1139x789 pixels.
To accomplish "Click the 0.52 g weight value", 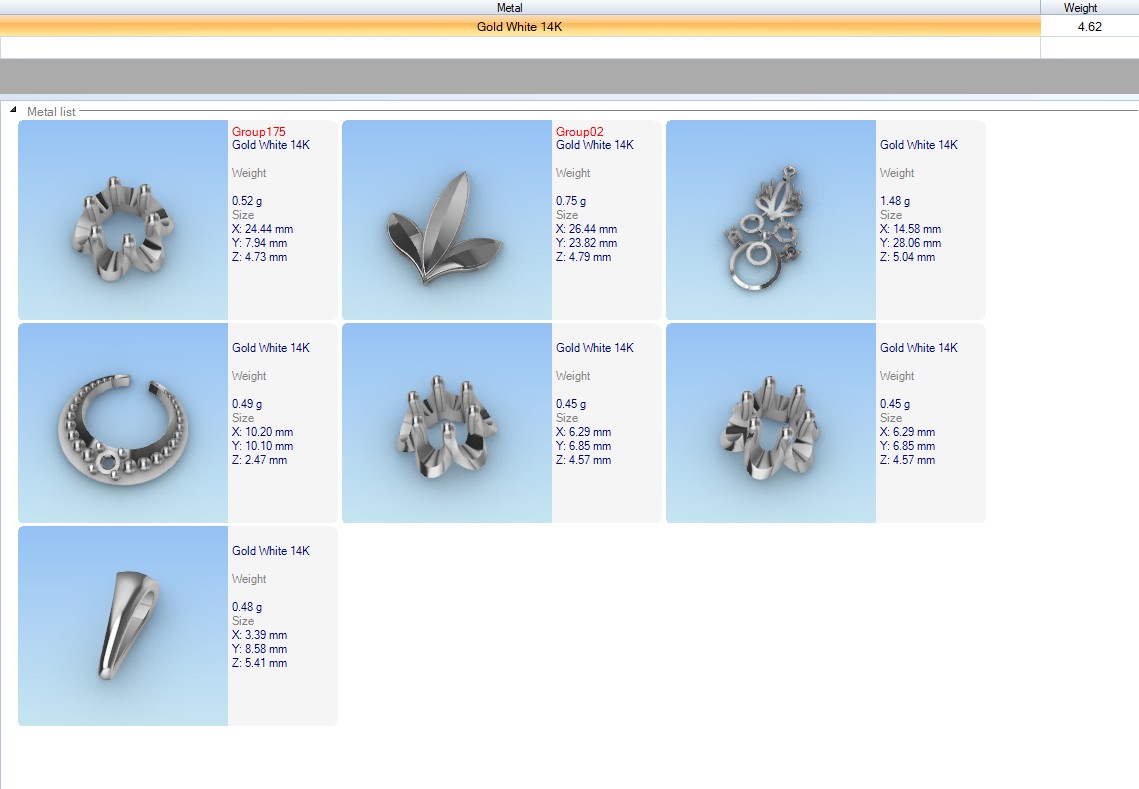I will point(247,201).
